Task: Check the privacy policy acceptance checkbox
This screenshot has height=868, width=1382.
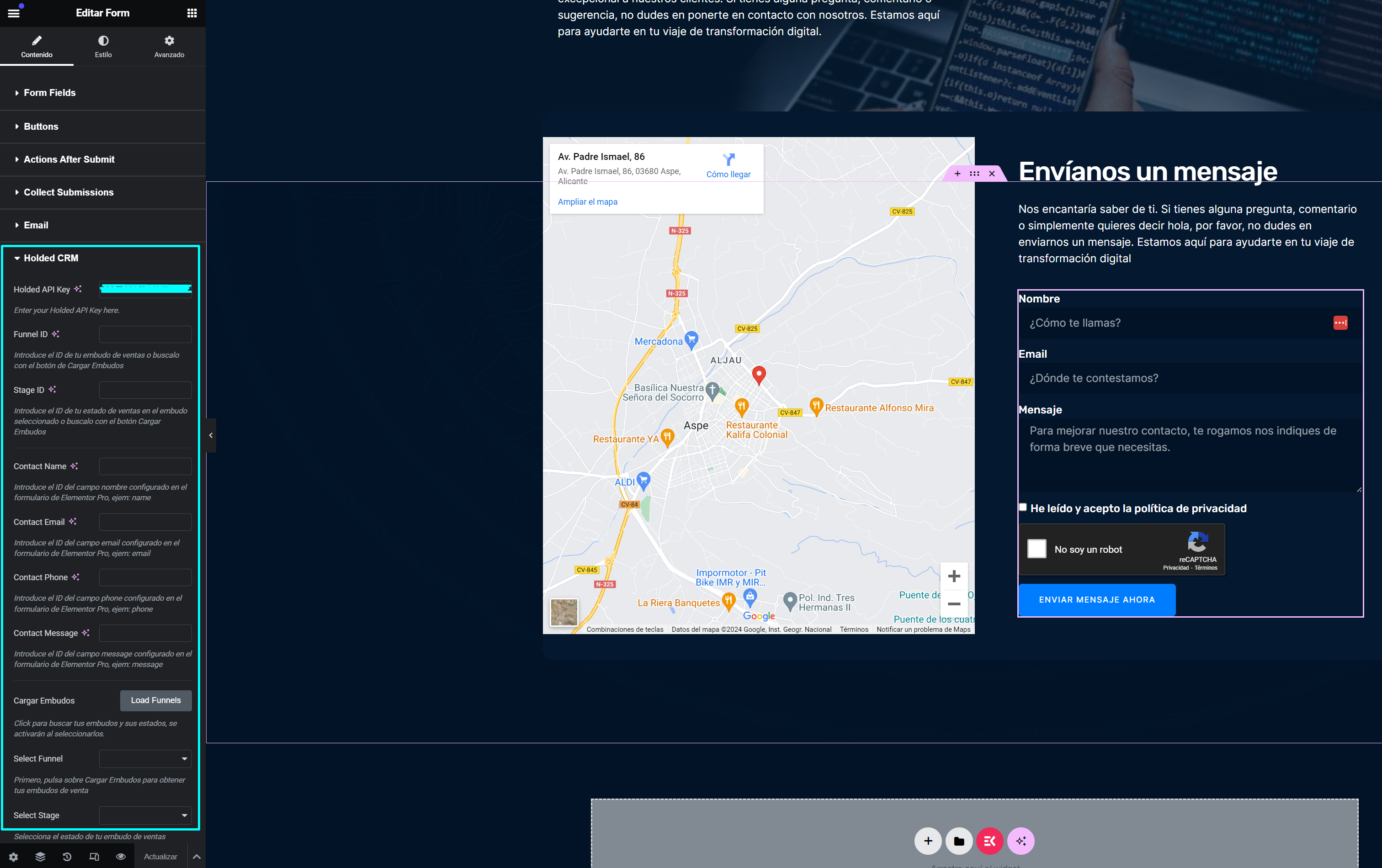Action: tap(1023, 507)
